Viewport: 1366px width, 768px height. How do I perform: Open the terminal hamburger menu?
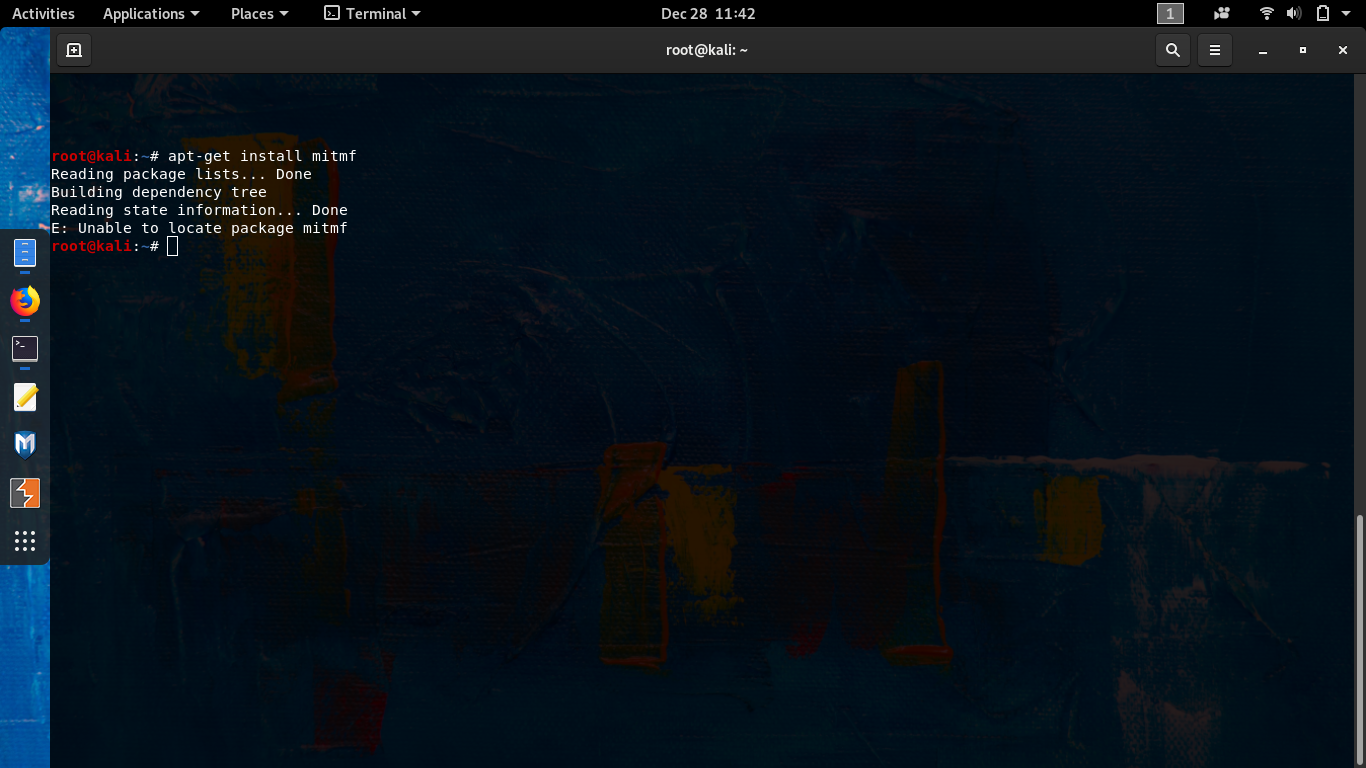pos(1215,50)
